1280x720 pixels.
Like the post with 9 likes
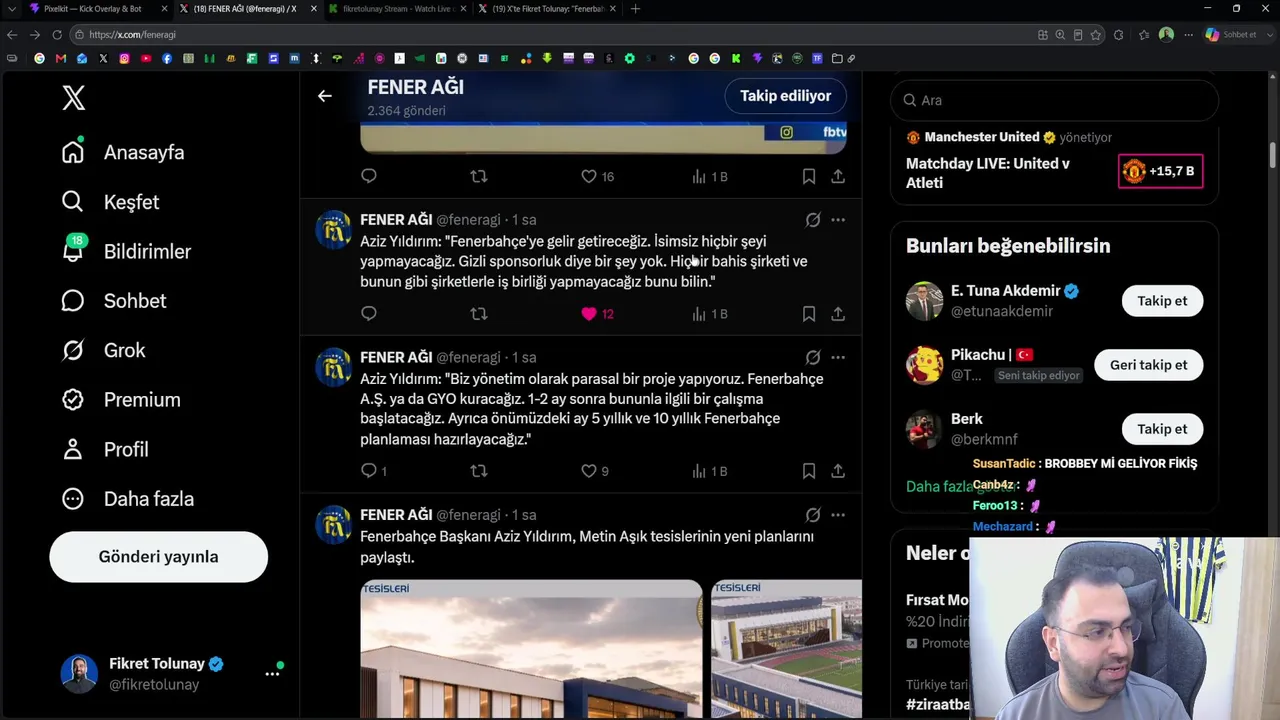point(595,471)
